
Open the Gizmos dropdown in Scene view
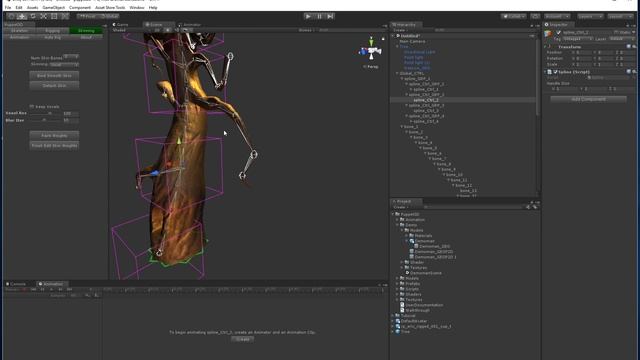tap(306, 30)
